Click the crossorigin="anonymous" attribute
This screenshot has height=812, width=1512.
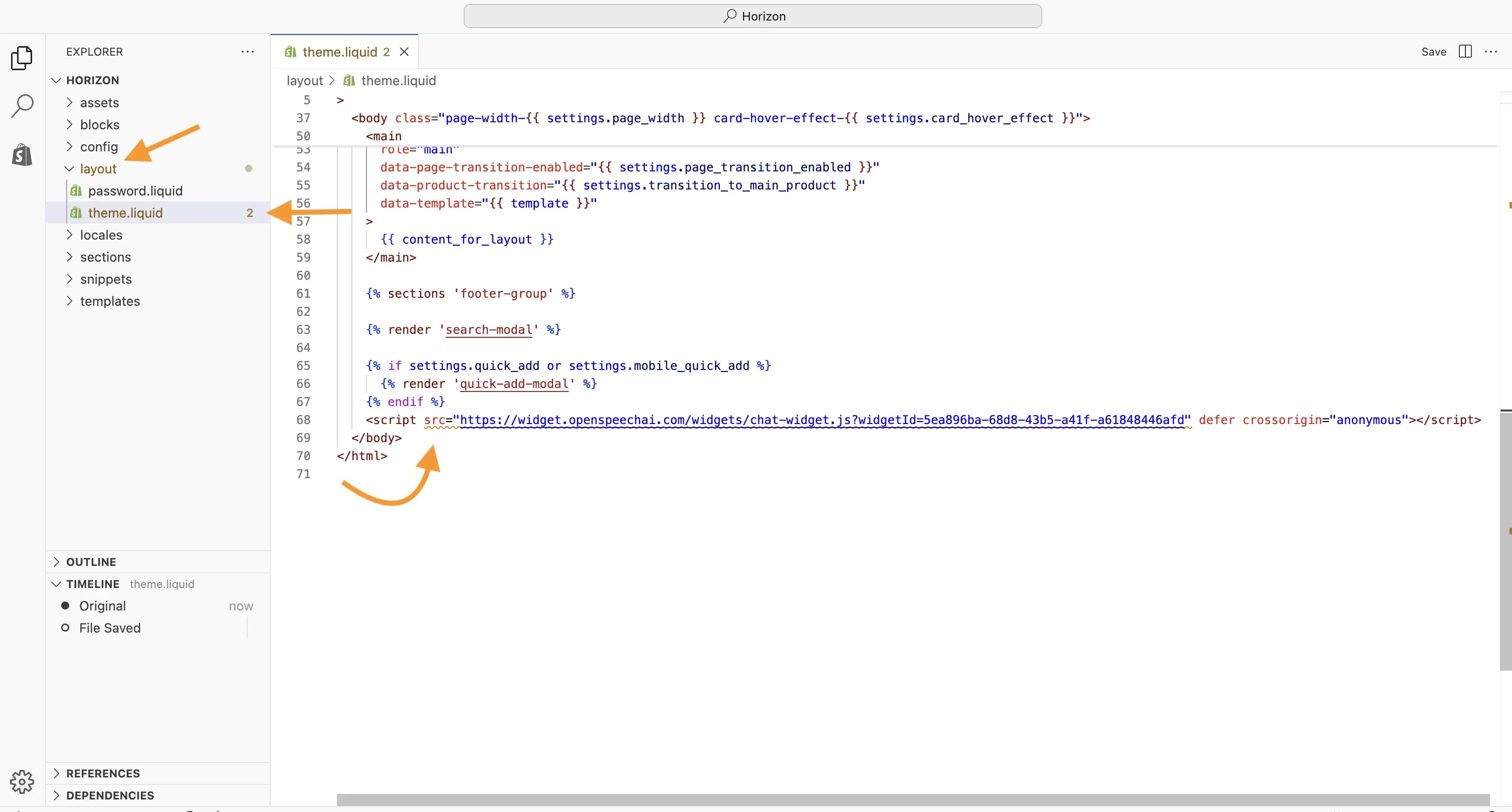(1326, 420)
